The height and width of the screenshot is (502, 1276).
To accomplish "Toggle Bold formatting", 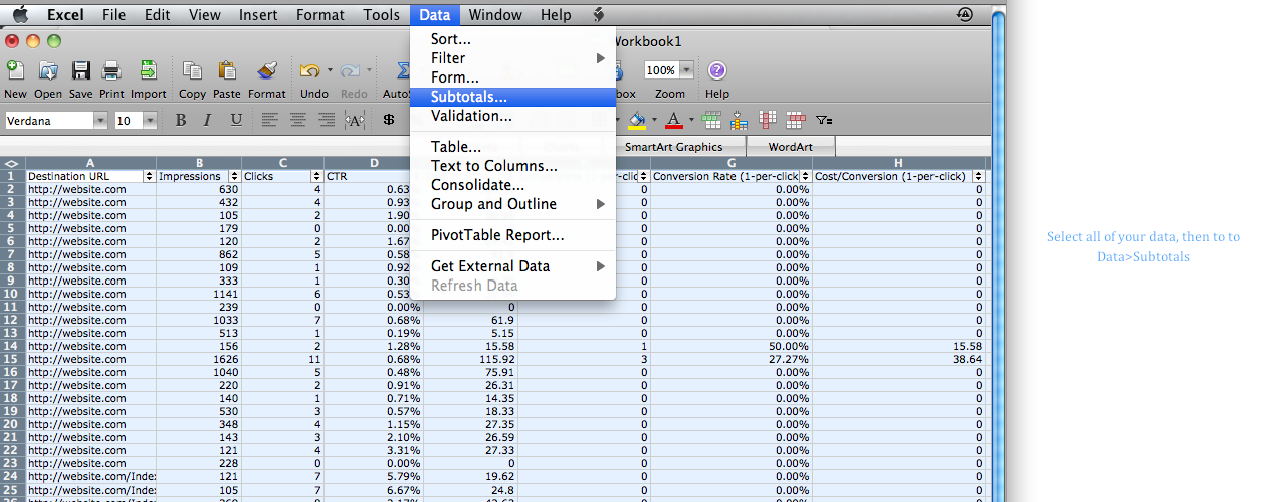I will (x=181, y=120).
